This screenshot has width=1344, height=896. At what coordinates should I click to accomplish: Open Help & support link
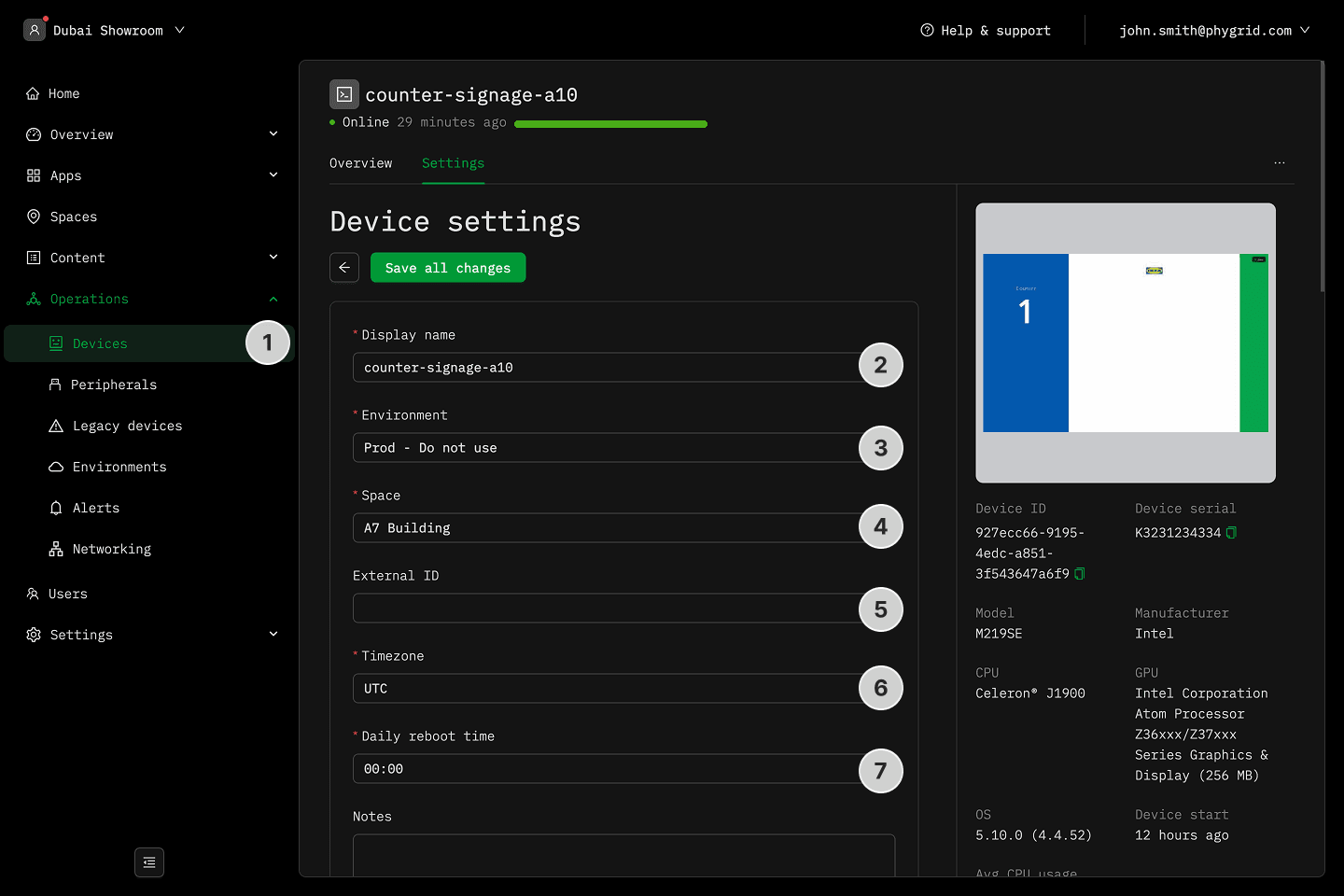986,31
